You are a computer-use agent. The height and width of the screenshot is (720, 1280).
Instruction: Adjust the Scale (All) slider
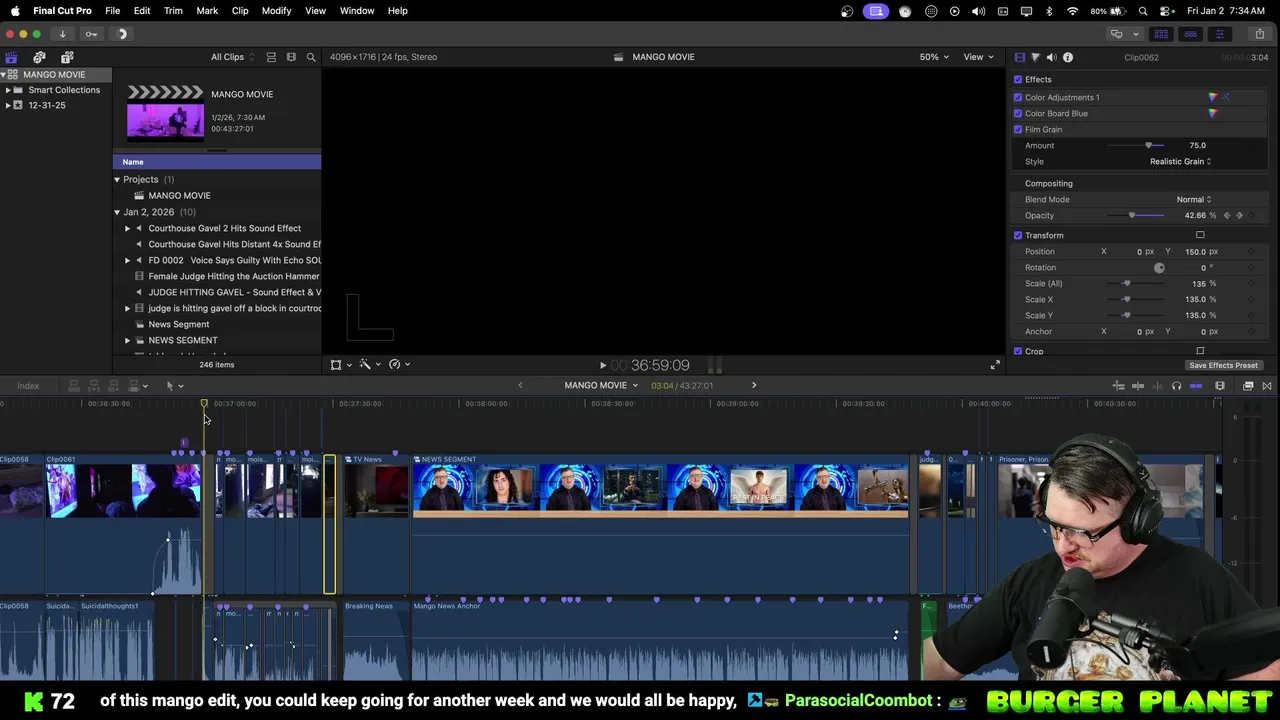1126,284
